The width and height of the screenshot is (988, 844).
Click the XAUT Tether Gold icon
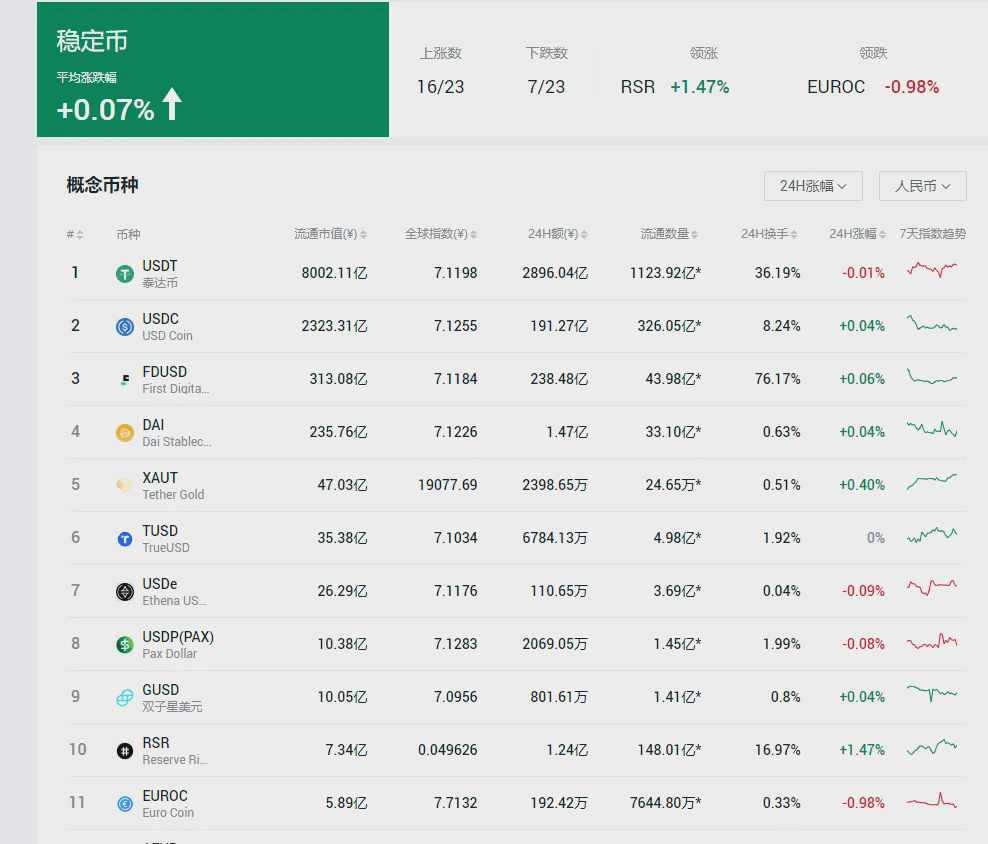tap(125, 485)
